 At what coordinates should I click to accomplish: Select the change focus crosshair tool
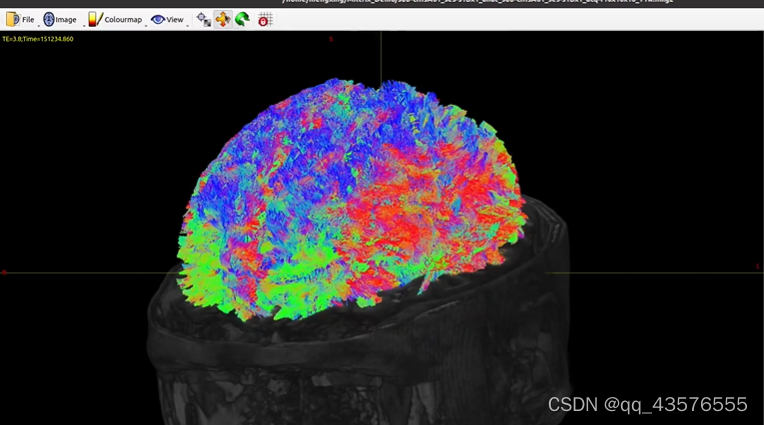click(x=204, y=19)
